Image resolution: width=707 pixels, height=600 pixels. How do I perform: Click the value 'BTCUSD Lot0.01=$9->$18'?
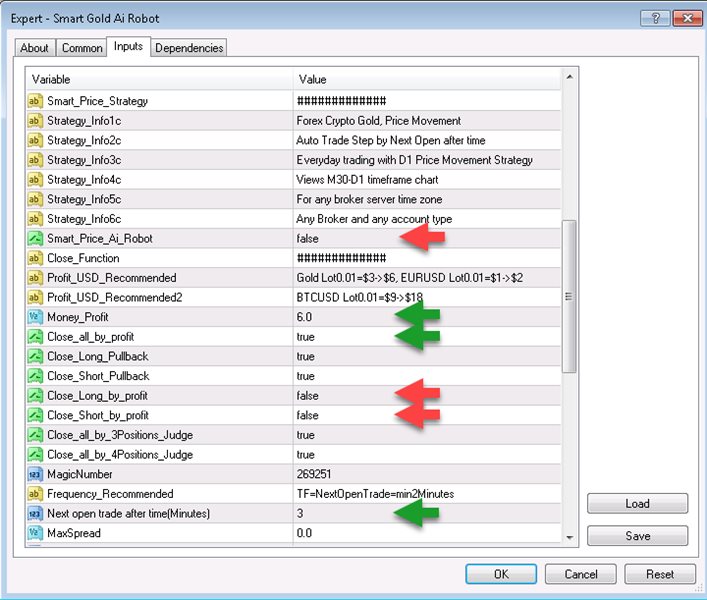coord(359,298)
